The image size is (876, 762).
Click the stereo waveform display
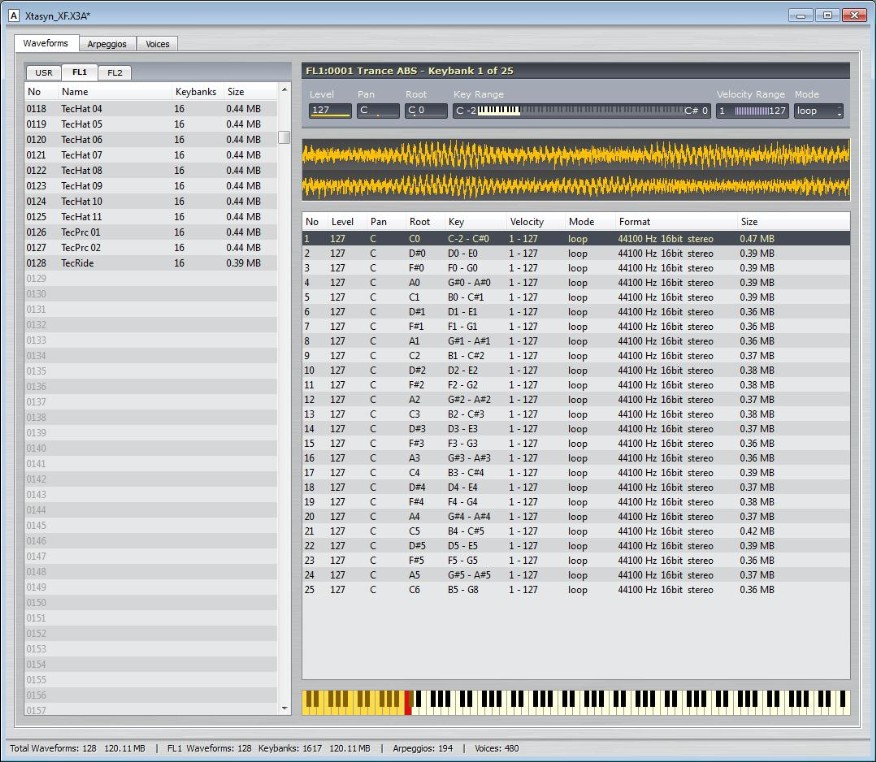point(576,170)
